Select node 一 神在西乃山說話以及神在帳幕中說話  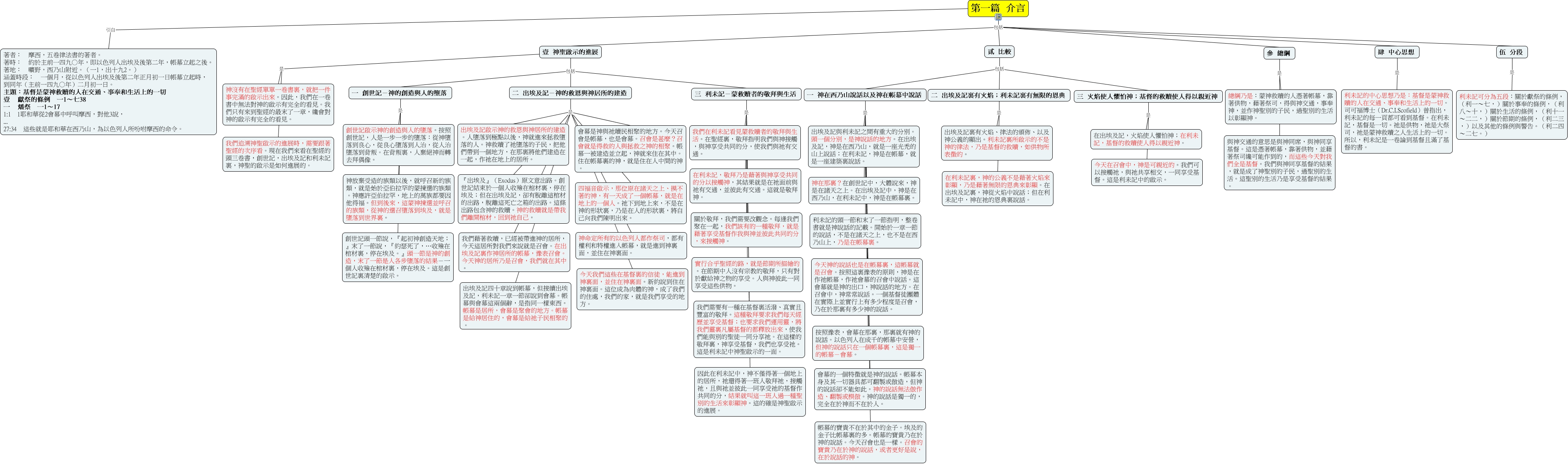pyautogui.click(x=864, y=95)
